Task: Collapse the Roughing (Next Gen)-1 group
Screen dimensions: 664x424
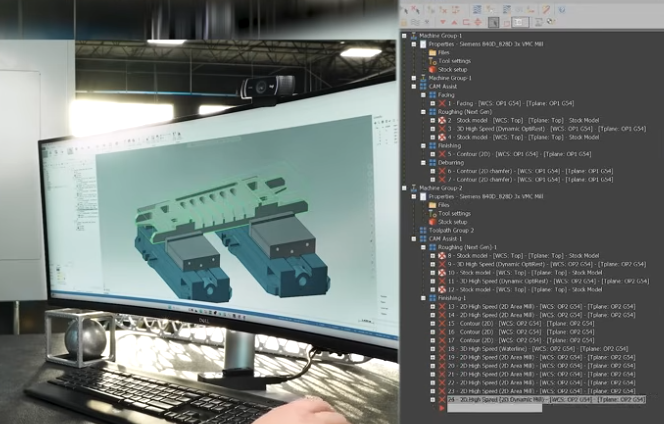Action: [x=423, y=247]
